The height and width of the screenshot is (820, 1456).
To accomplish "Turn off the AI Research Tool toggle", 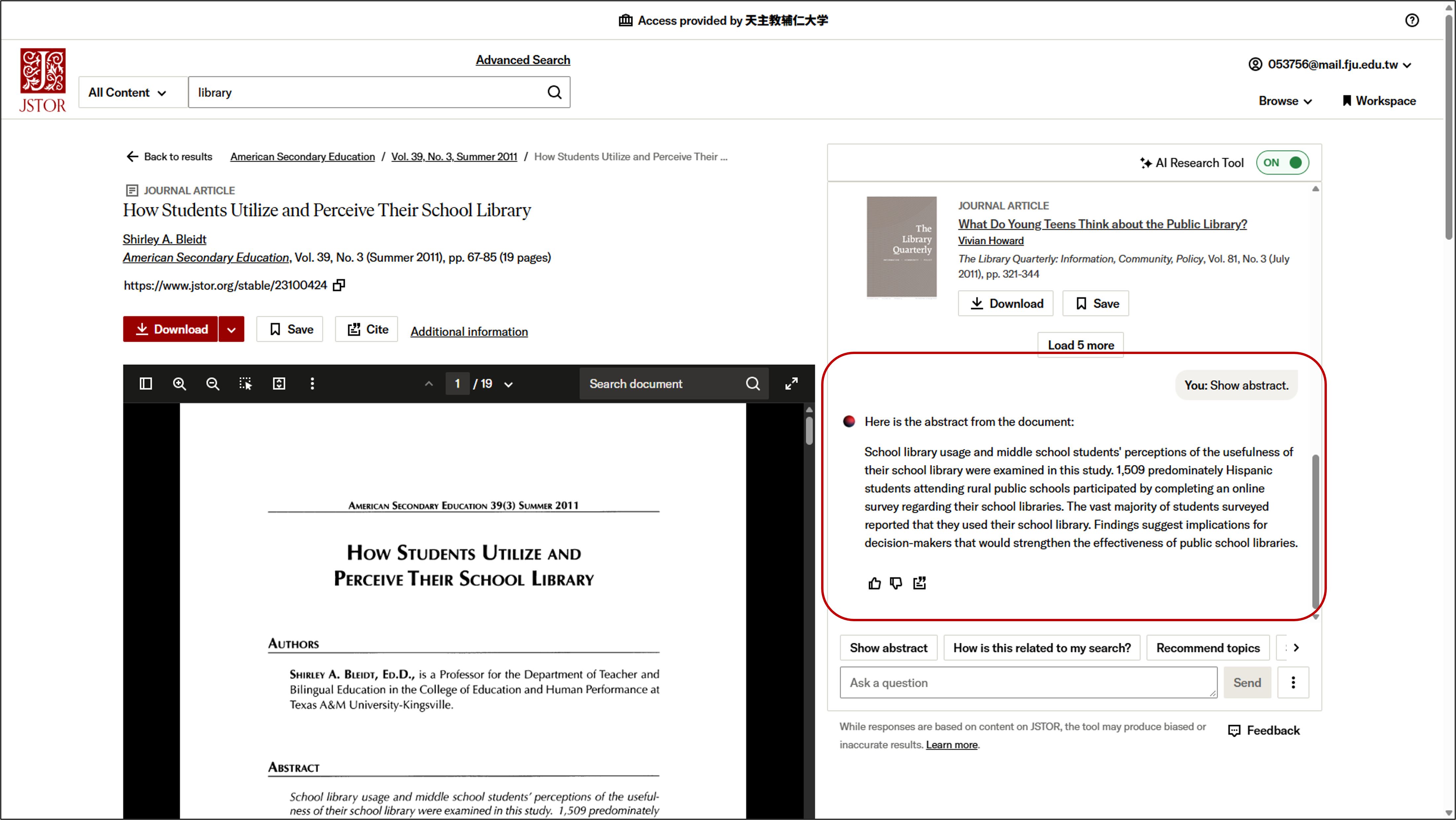I will pyautogui.click(x=1282, y=163).
